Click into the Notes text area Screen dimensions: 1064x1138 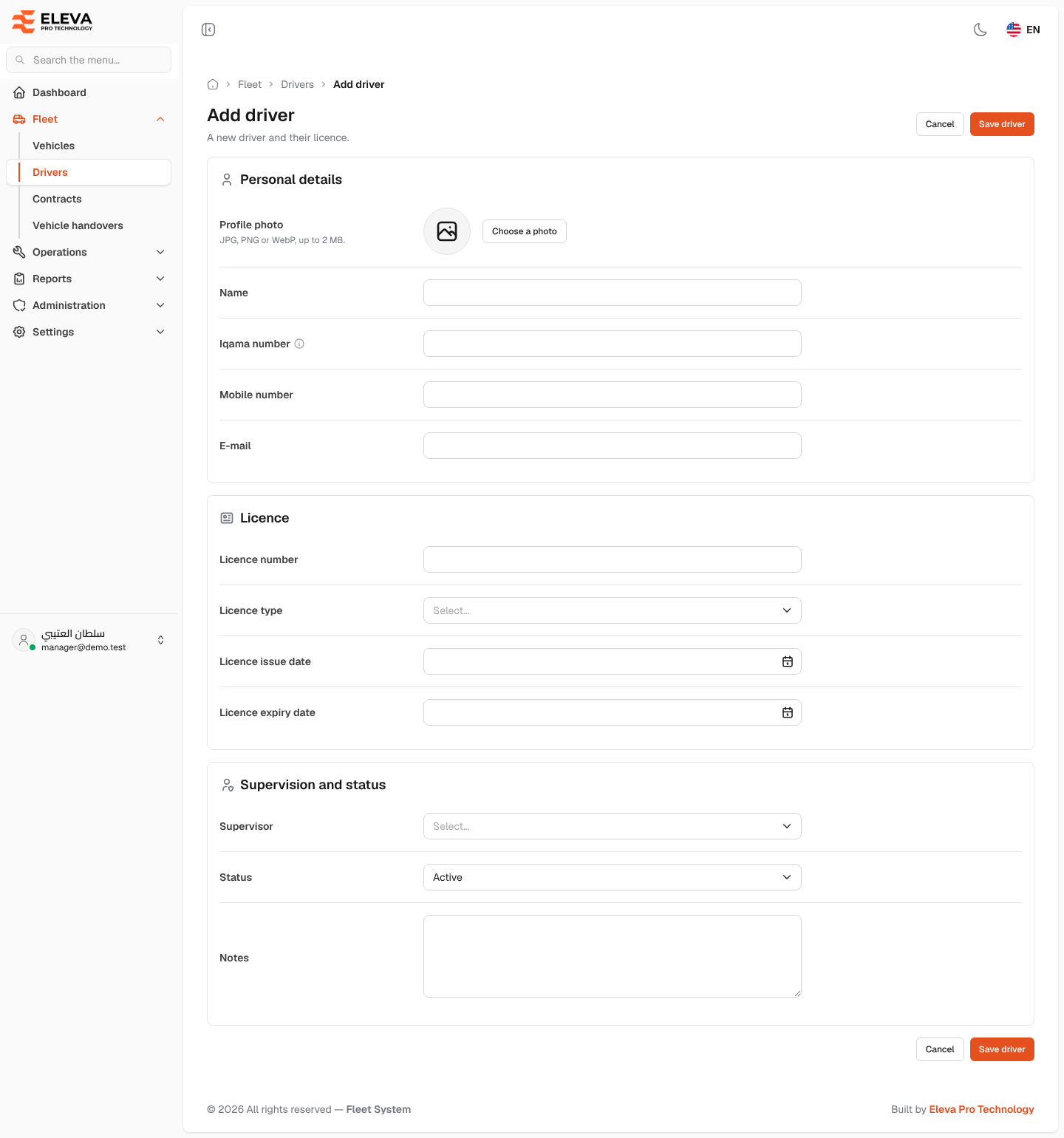click(613, 956)
